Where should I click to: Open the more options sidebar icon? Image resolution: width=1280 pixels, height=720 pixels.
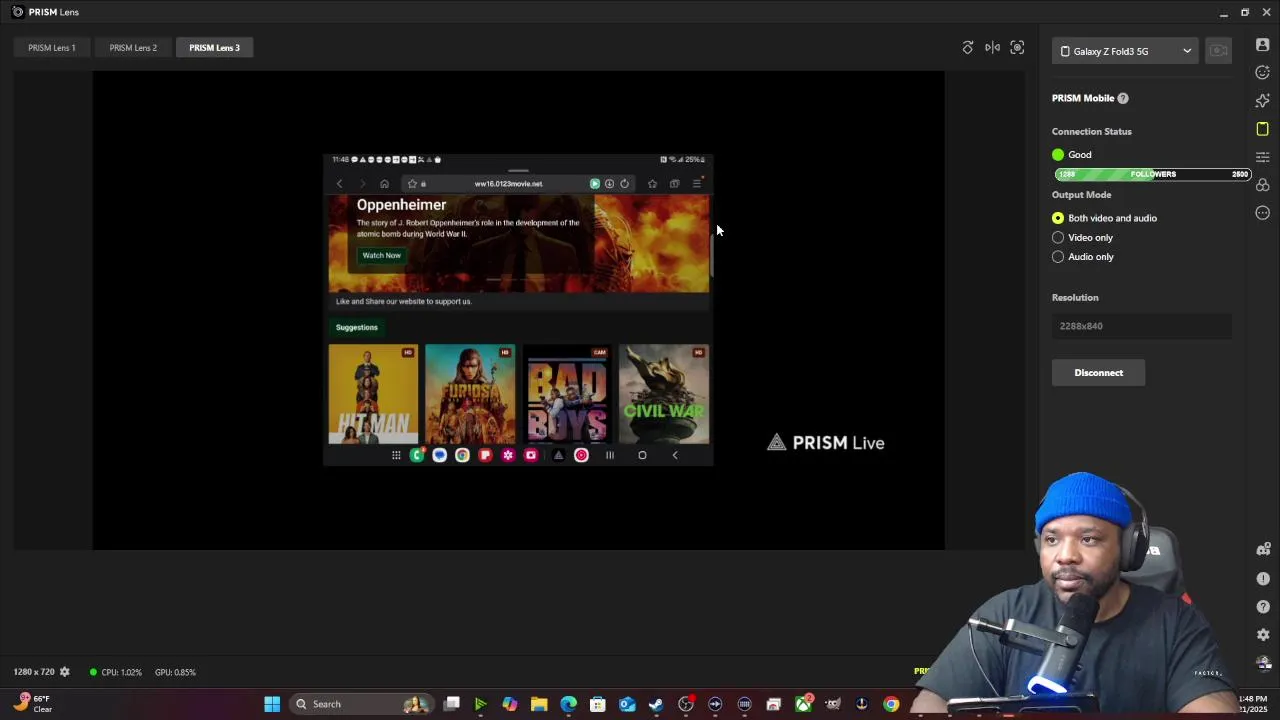1263,213
